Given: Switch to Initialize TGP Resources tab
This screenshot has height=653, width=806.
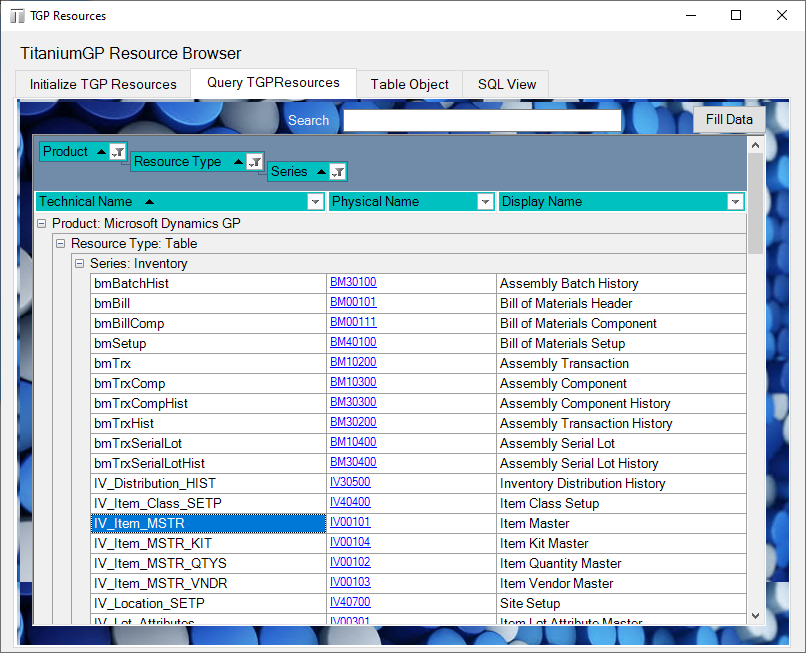Looking at the screenshot, I should click(103, 84).
